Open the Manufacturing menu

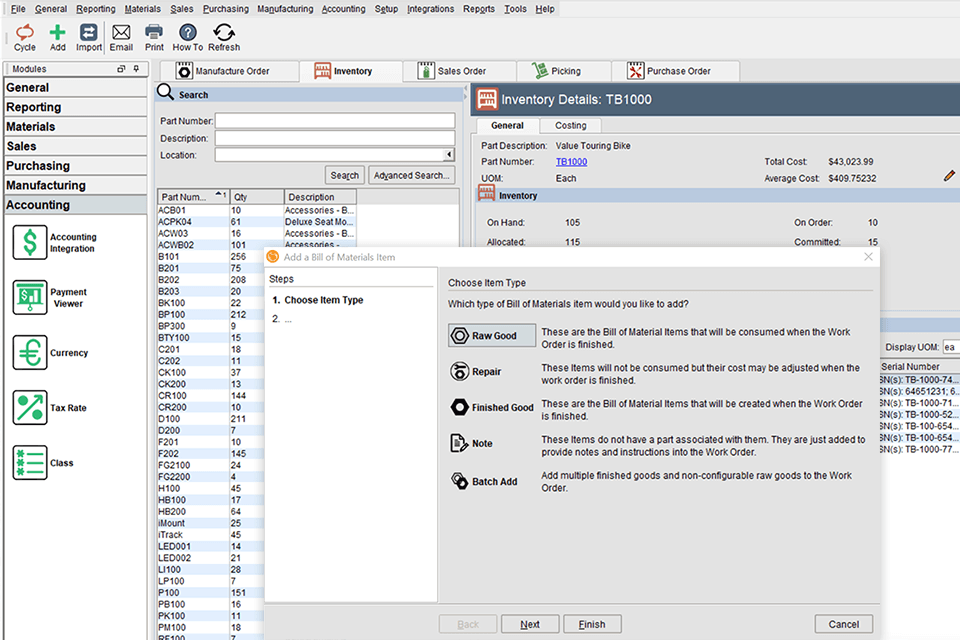pyautogui.click(x=285, y=9)
